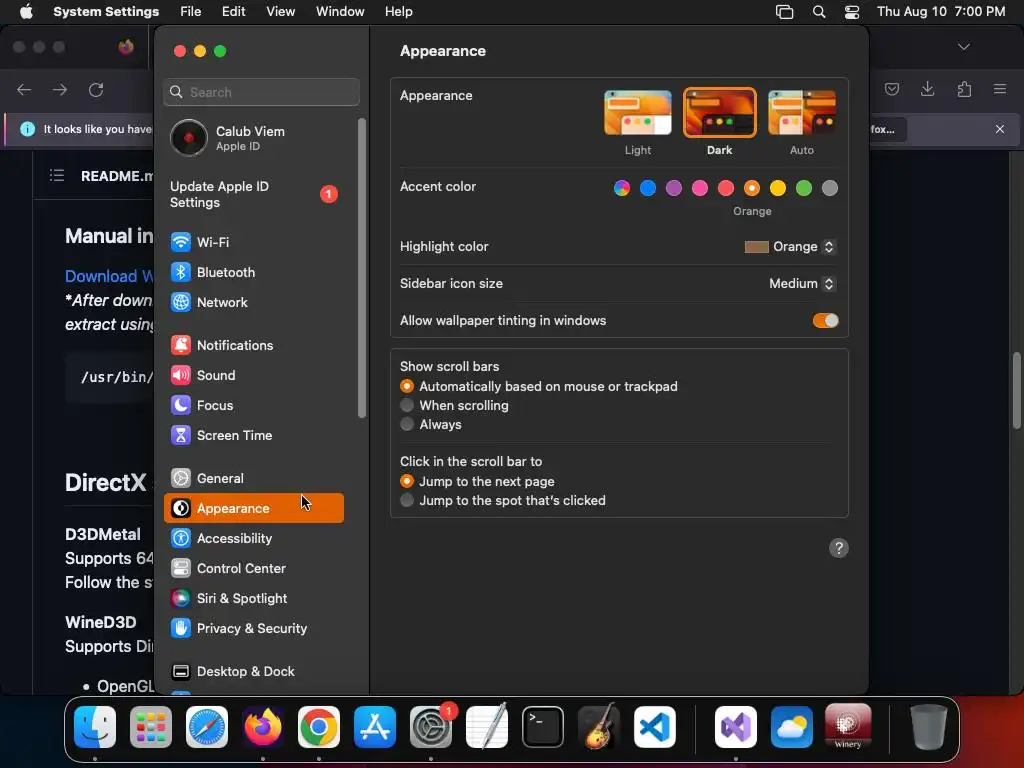1024x768 pixels.
Task: Select the graphite accent color
Action: coord(830,188)
